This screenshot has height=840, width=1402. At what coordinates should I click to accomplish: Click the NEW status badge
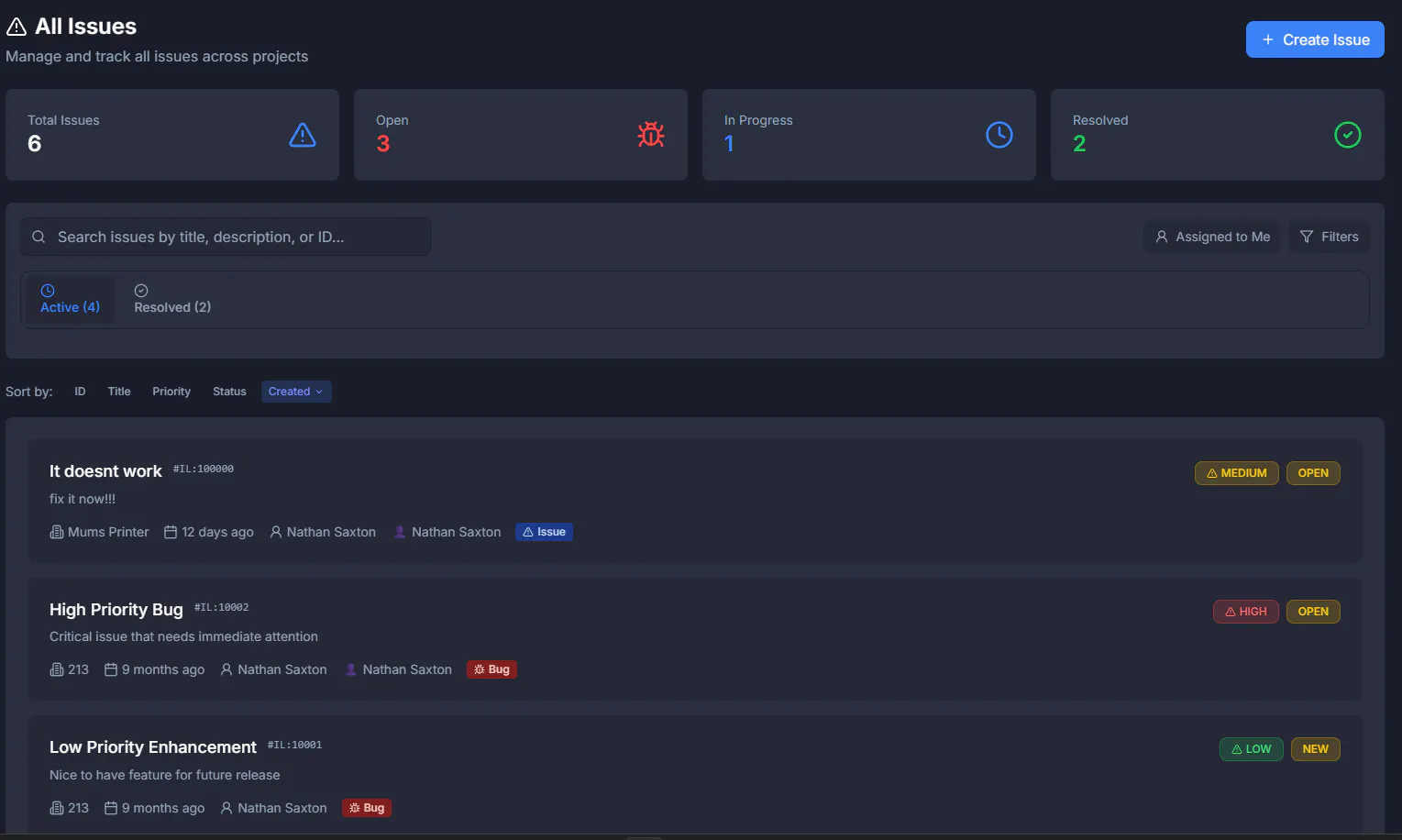pyautogui.click(x=1315, y=749)
